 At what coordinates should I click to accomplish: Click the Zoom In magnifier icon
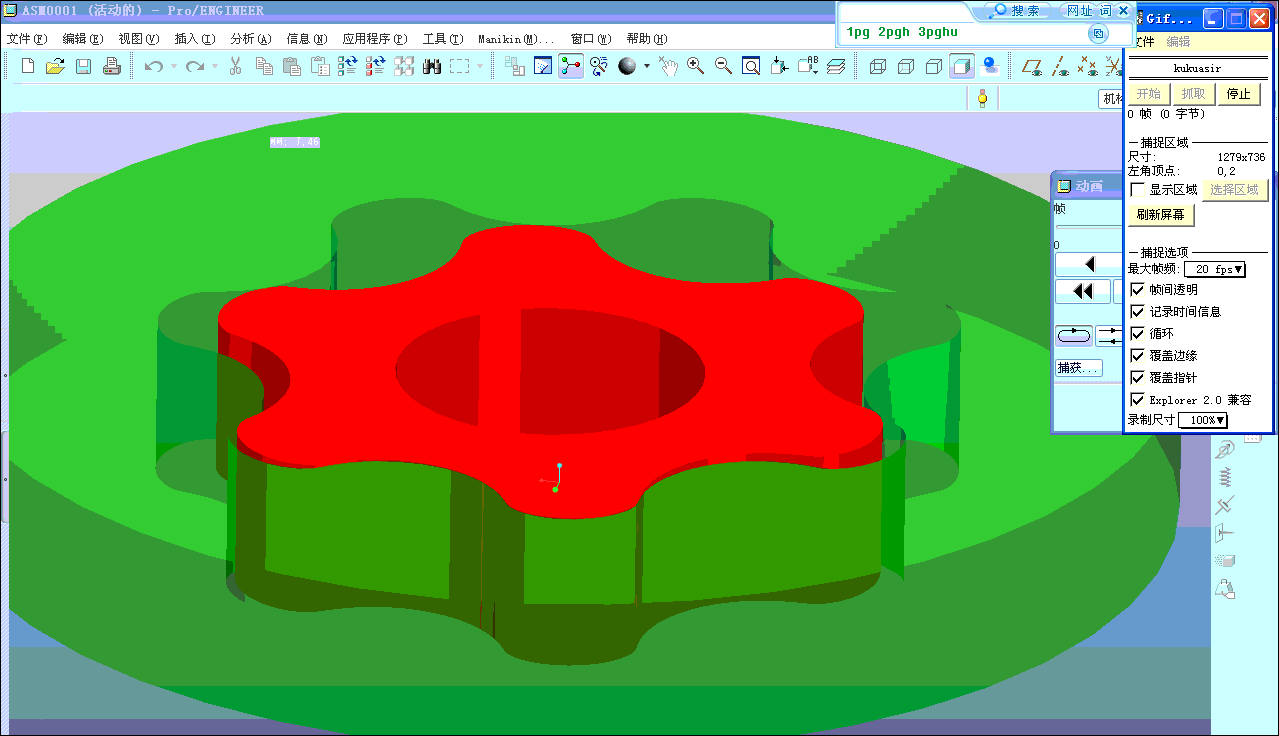tap(695, 66)
